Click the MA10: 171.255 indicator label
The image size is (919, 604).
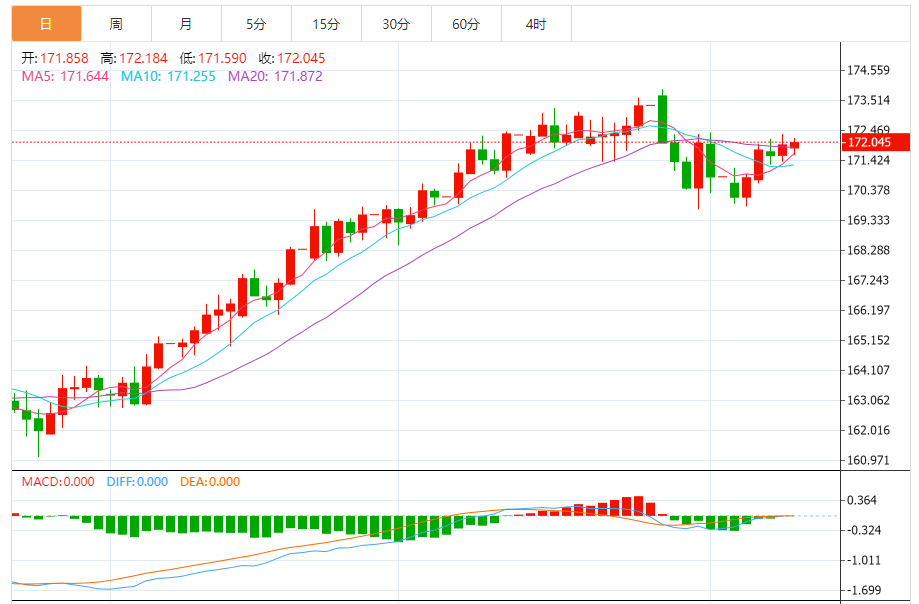[168, 77]
